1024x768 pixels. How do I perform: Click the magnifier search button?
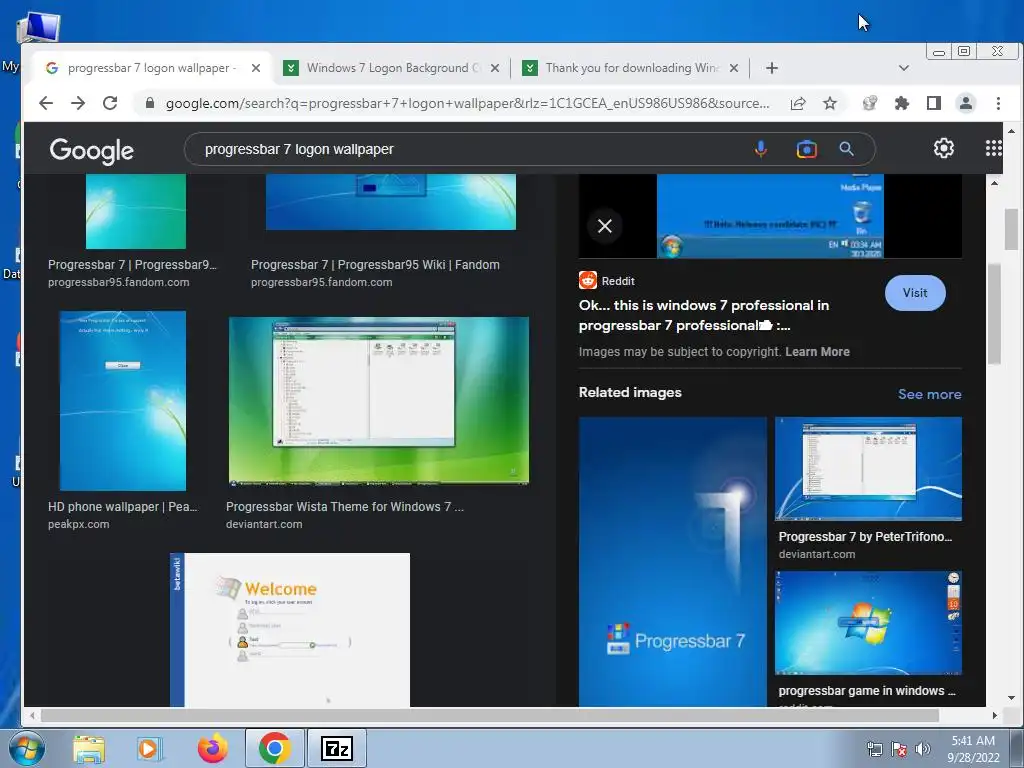pos(846,150)
